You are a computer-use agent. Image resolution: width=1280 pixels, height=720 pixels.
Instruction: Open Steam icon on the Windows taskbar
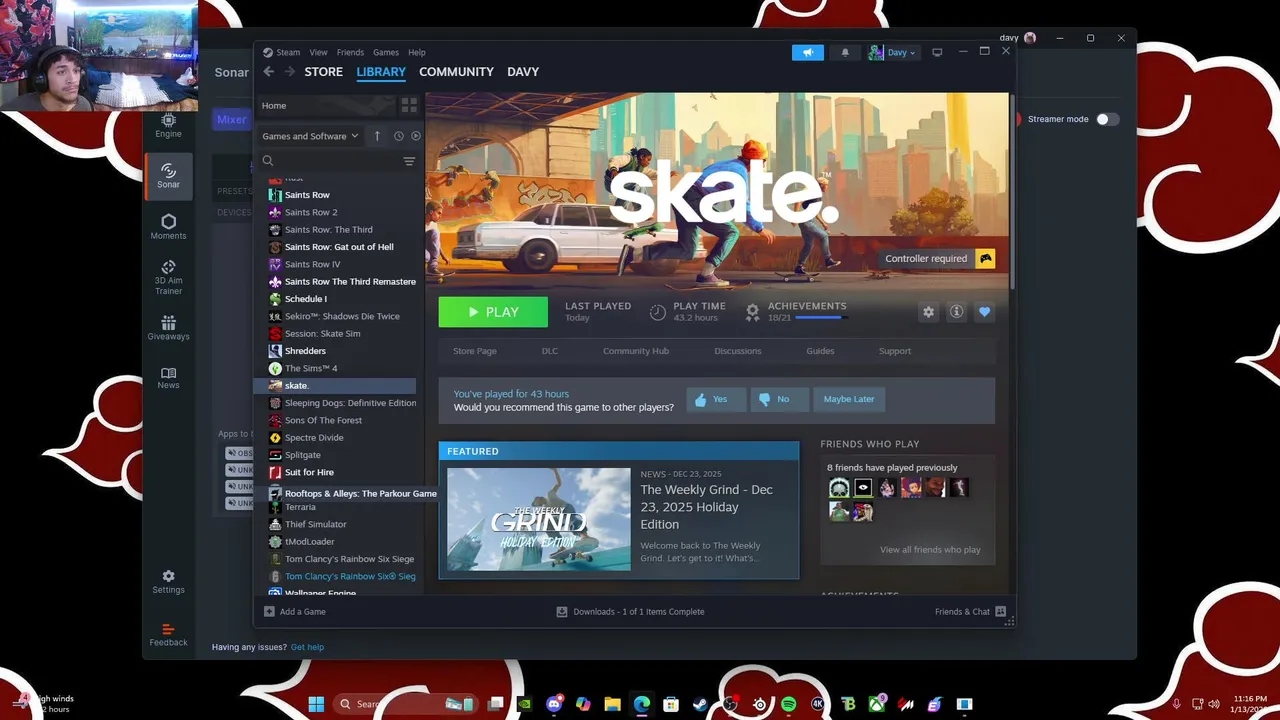click(700, 704)
